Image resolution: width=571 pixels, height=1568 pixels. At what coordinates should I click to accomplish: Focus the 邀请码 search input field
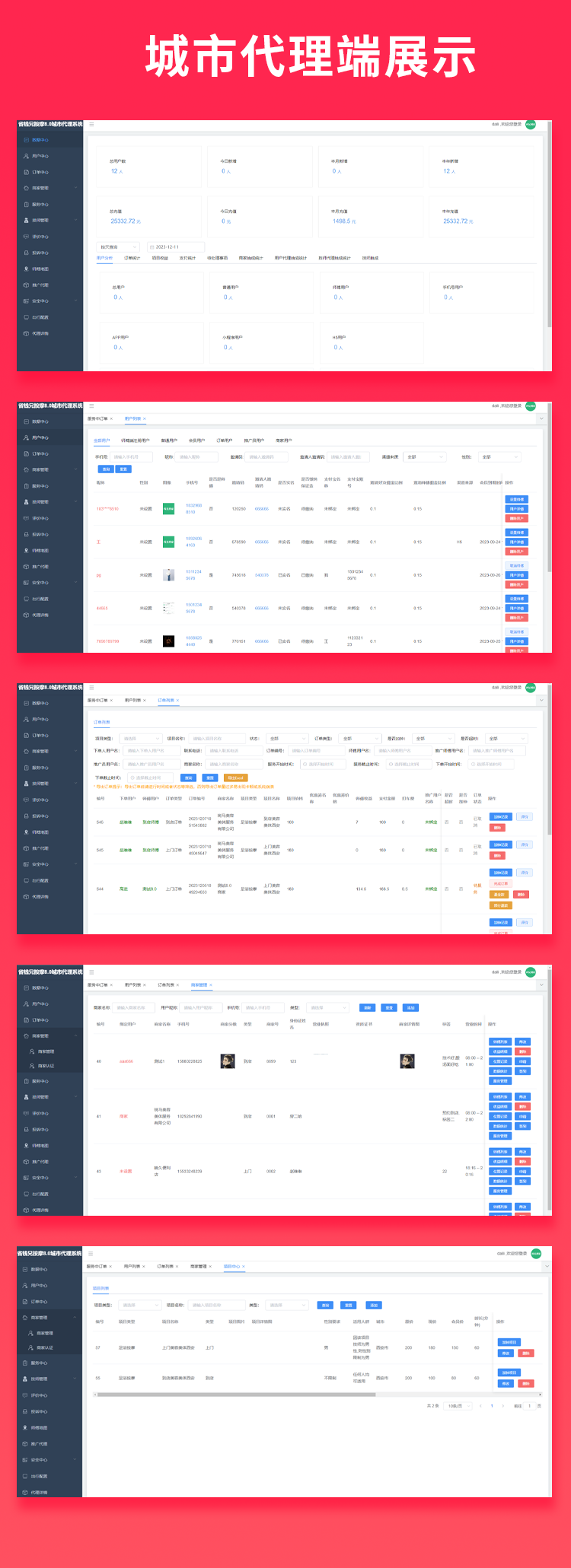[x=266, y=457]
